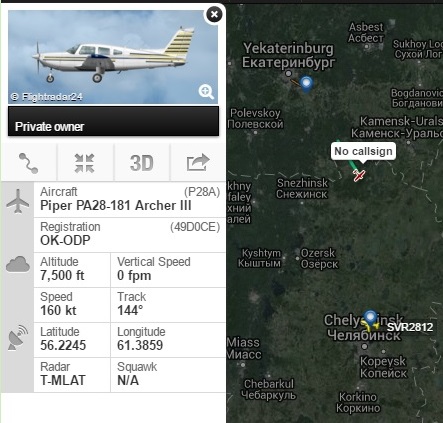Select the yellow SVR2812 aircraft
Viewport: 443px width, 423px height.
point(370,325)
